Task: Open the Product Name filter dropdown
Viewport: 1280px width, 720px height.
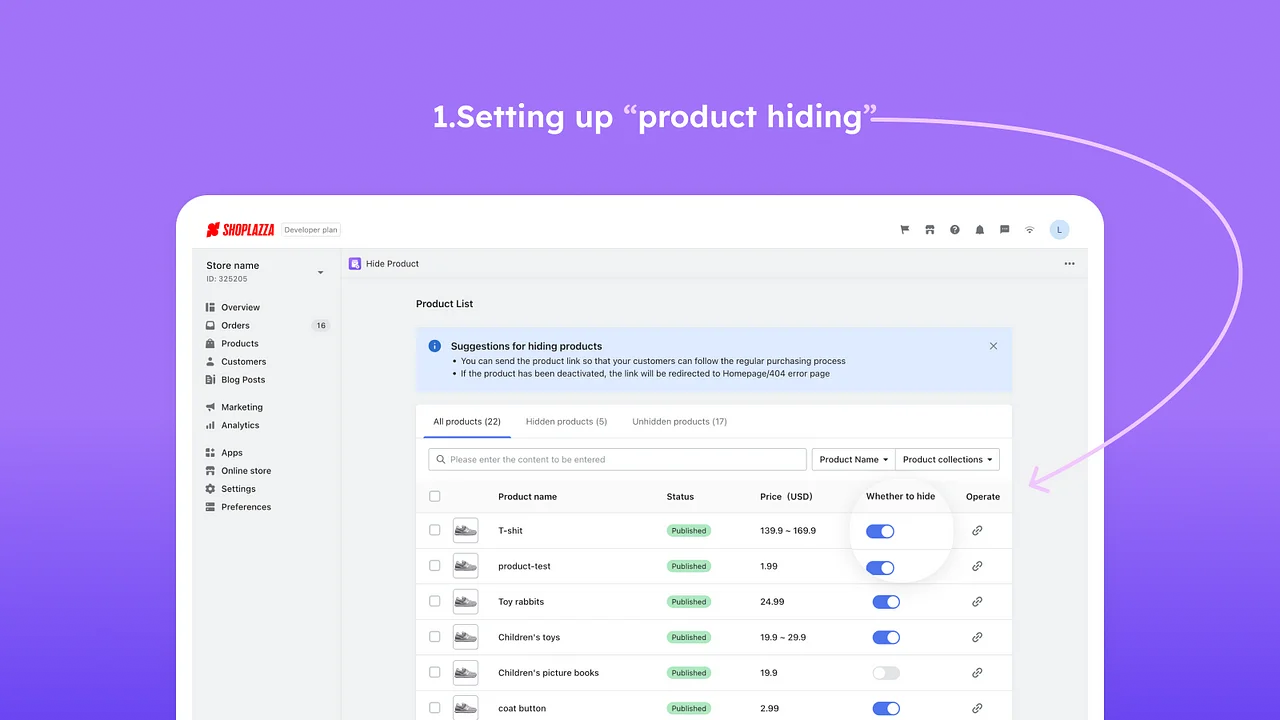Action: click(852, 459)
